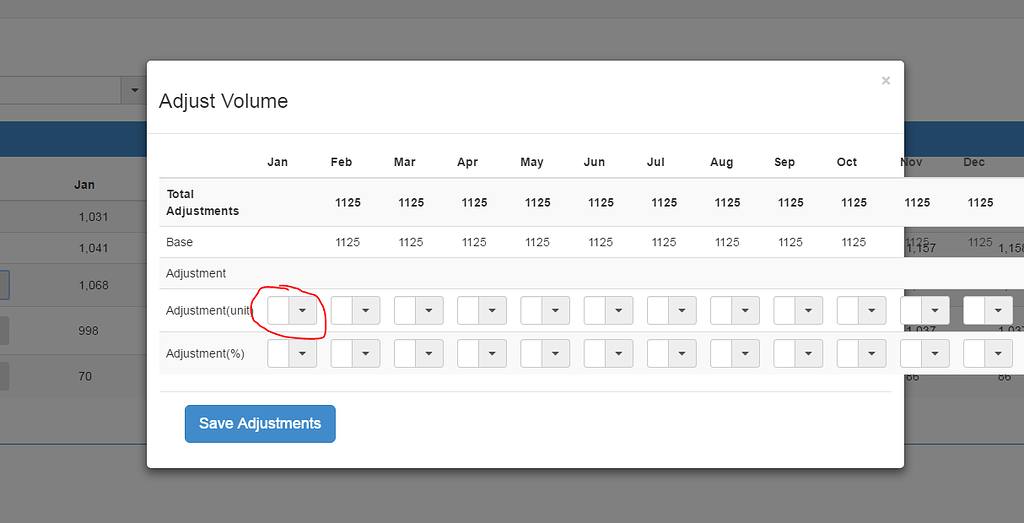The height and width of the screenshot is (523, 1024).
Task: Click the Feb Adjustment(%) input field
Action: pyautogui.click(x=342, y=354)
